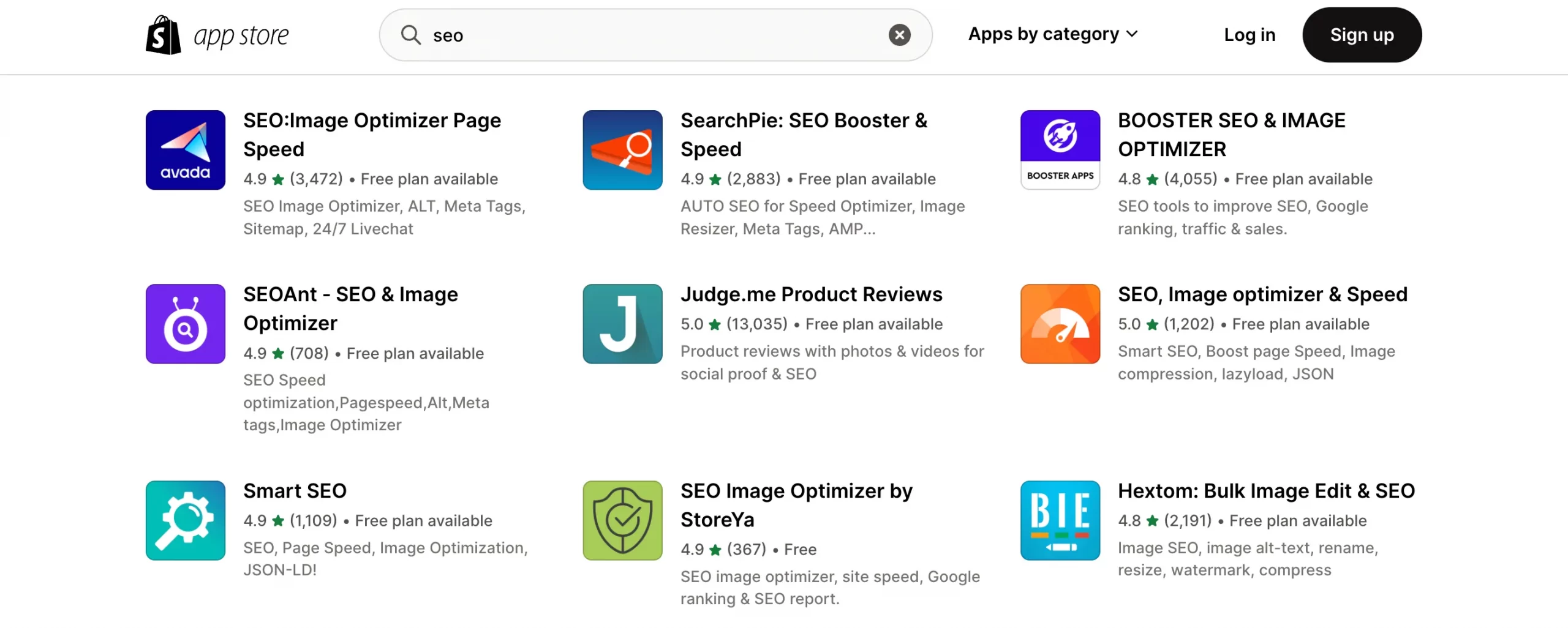Click the Log in link
The width and height of the screenshot is (1568, 628).
tap(1249, 35)
